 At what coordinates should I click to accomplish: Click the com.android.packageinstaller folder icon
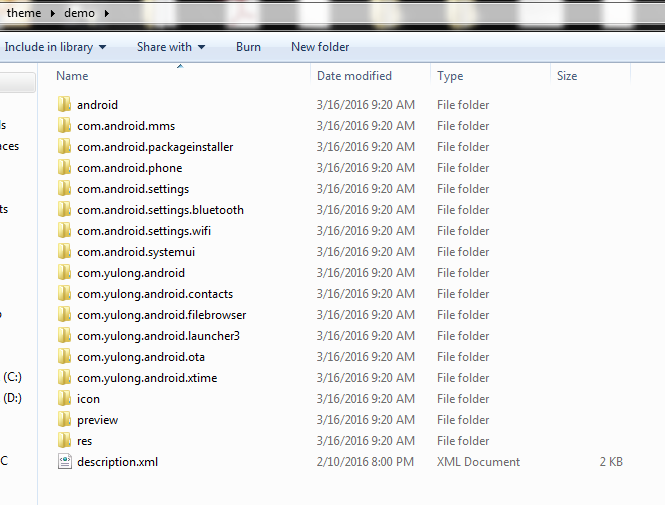click(x=64, y=146)
